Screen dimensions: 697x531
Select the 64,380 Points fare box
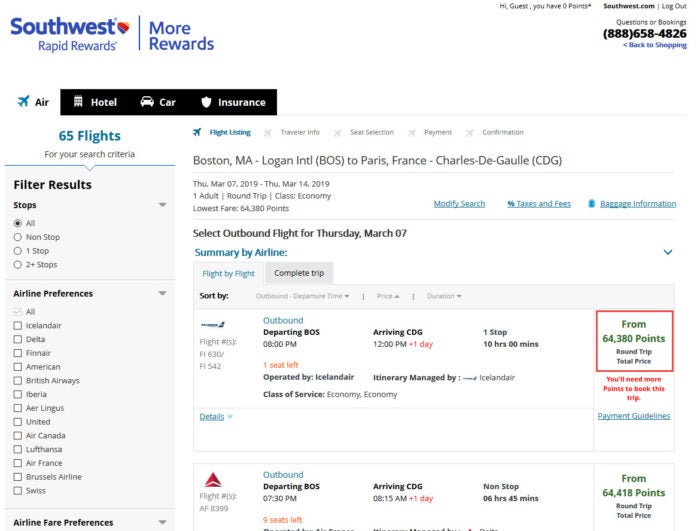coord(634,341)
